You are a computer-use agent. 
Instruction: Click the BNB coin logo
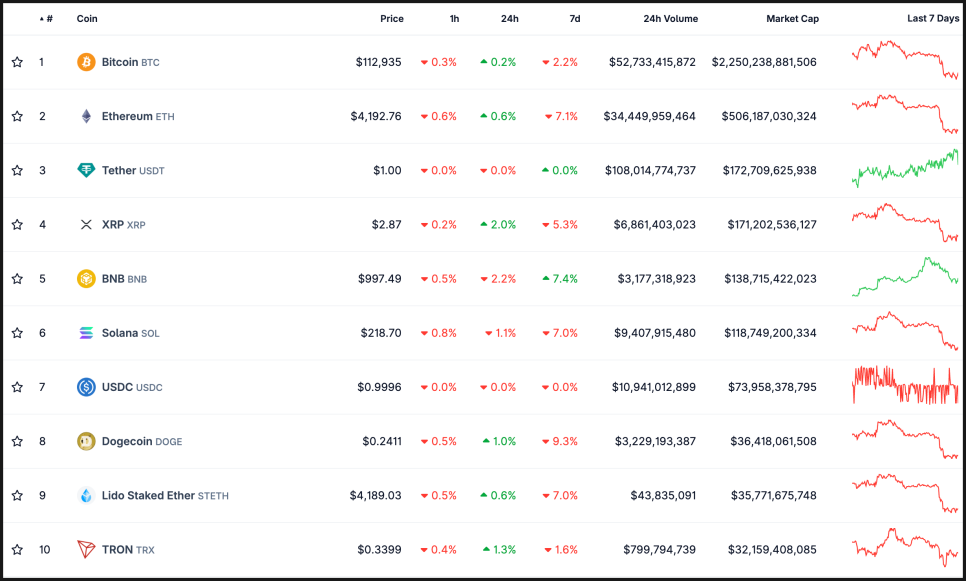(86, 278)
